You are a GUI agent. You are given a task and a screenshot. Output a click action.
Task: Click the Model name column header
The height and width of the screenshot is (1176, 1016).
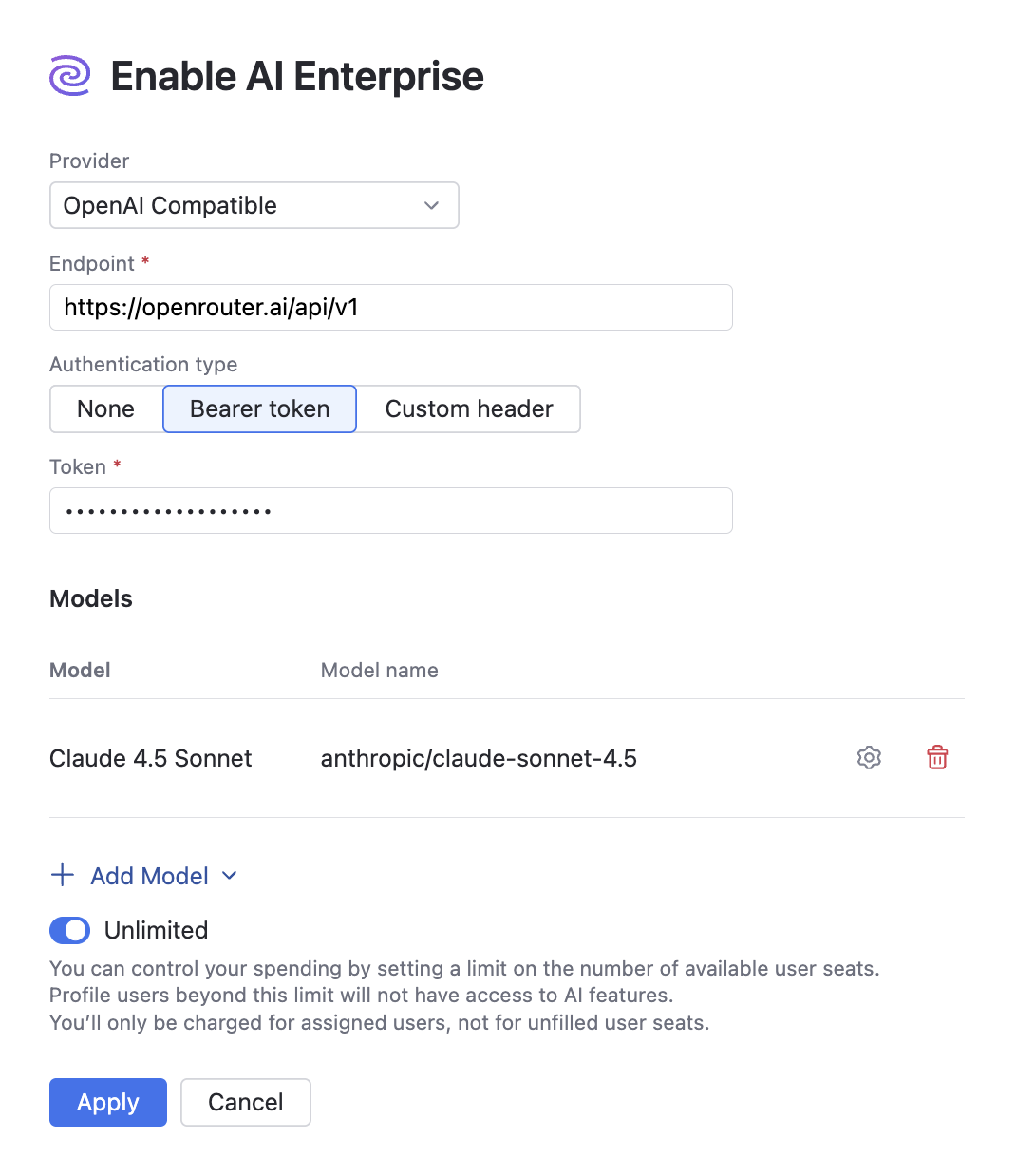click(x=379, y=670)
